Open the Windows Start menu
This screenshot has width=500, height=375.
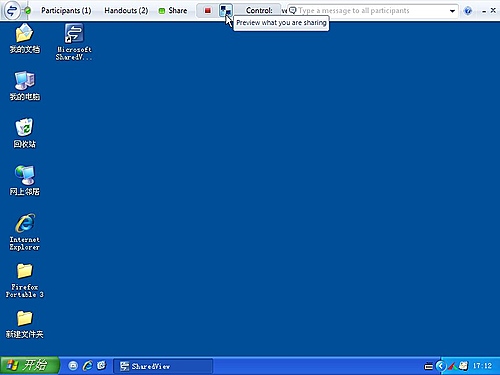click(x=30, y=366)
